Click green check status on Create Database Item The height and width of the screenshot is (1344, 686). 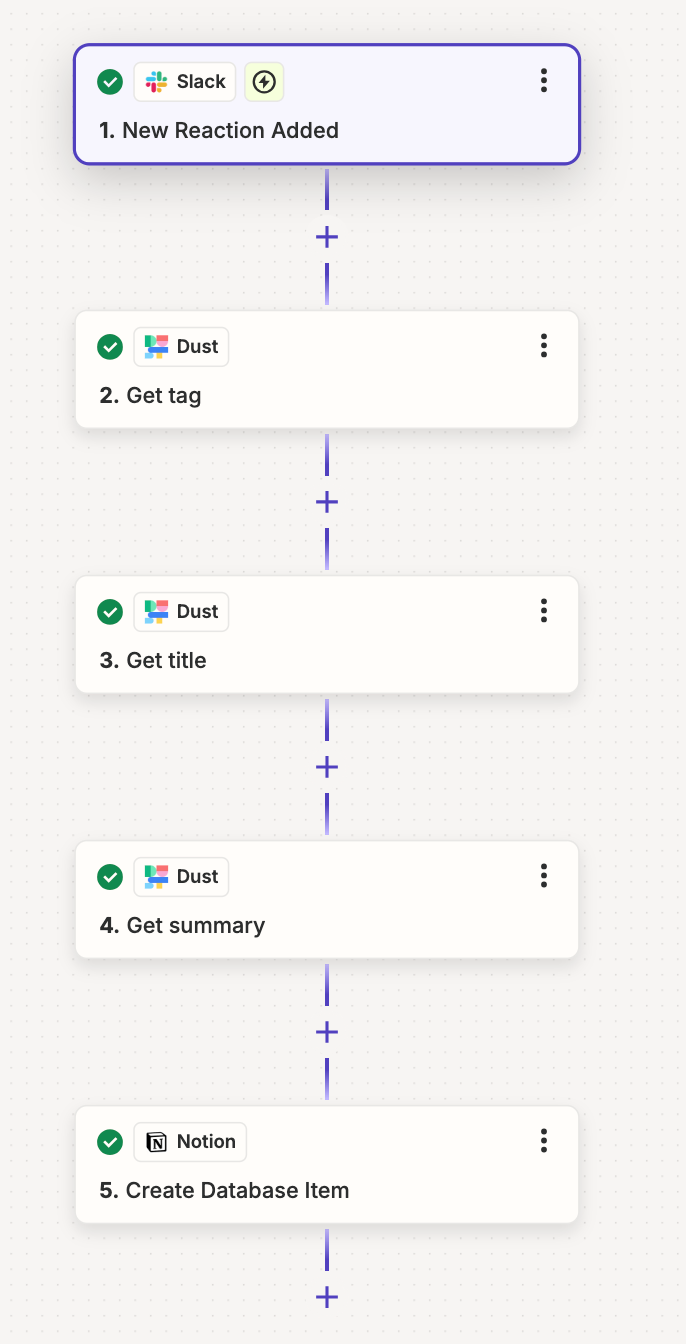coord(110,1142)
